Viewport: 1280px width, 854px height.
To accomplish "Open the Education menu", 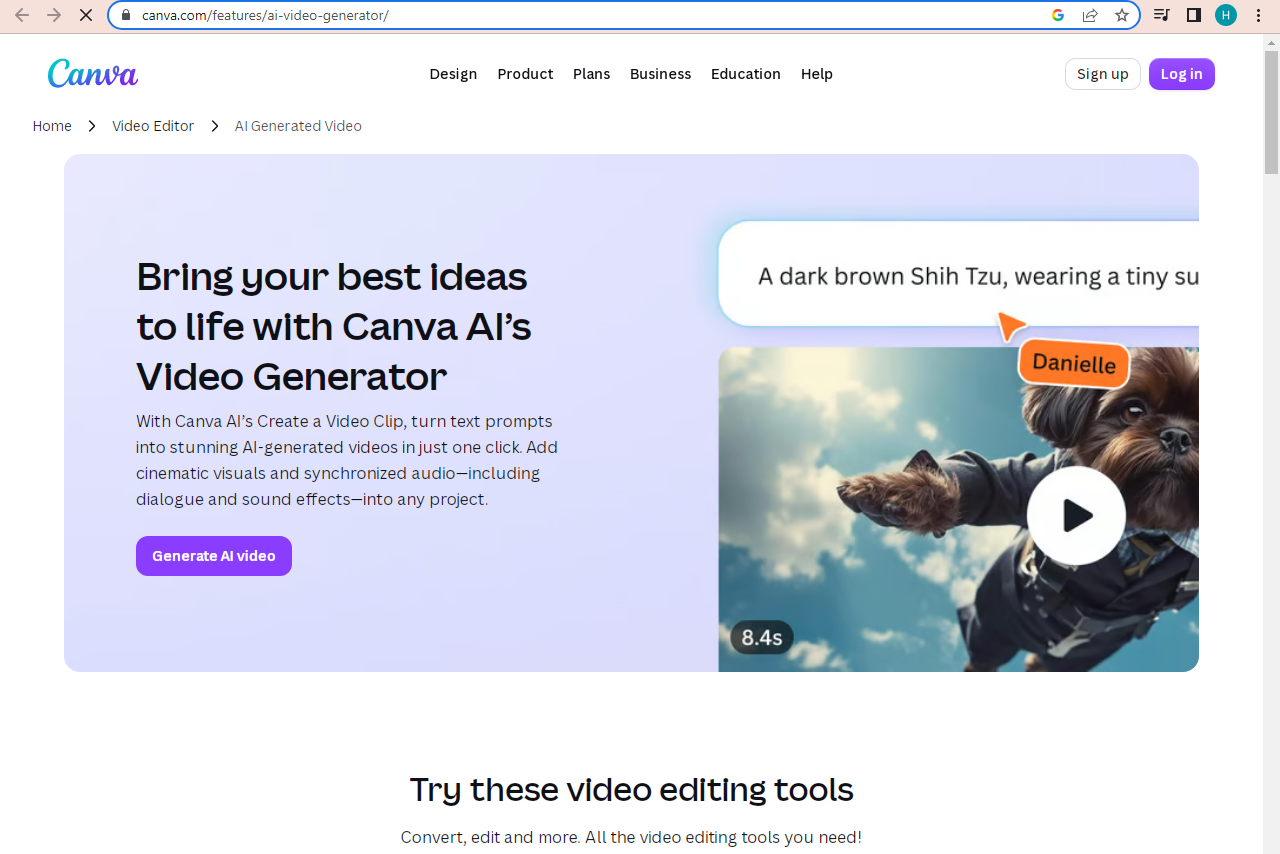I will (746, 74).
